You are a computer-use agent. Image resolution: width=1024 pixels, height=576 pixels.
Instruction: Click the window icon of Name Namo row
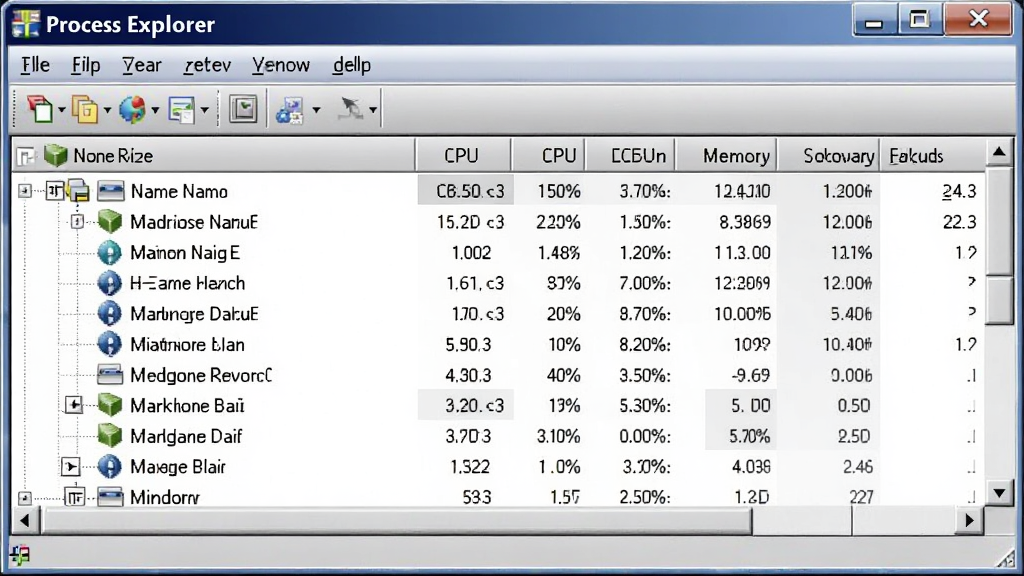(x=110, y=191)
